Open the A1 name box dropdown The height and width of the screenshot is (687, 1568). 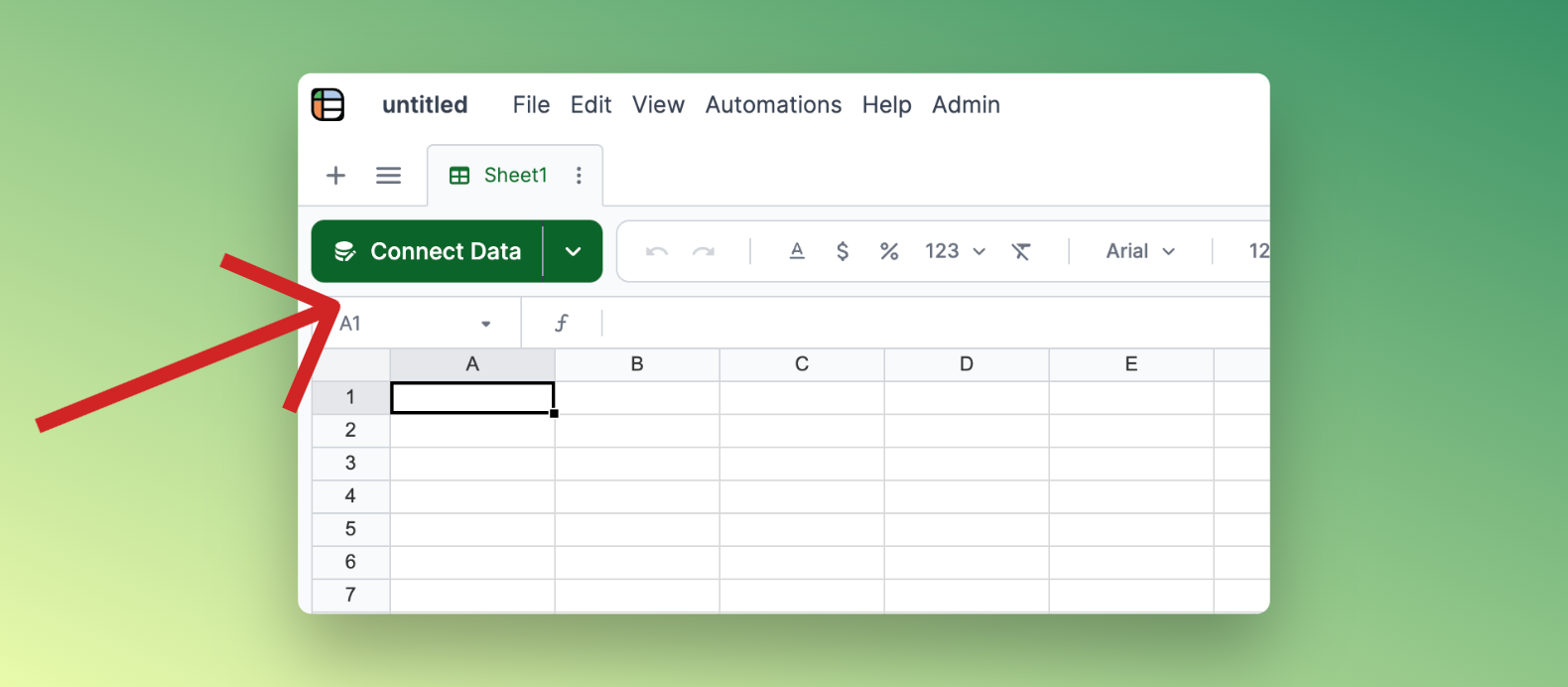(485, 324)
